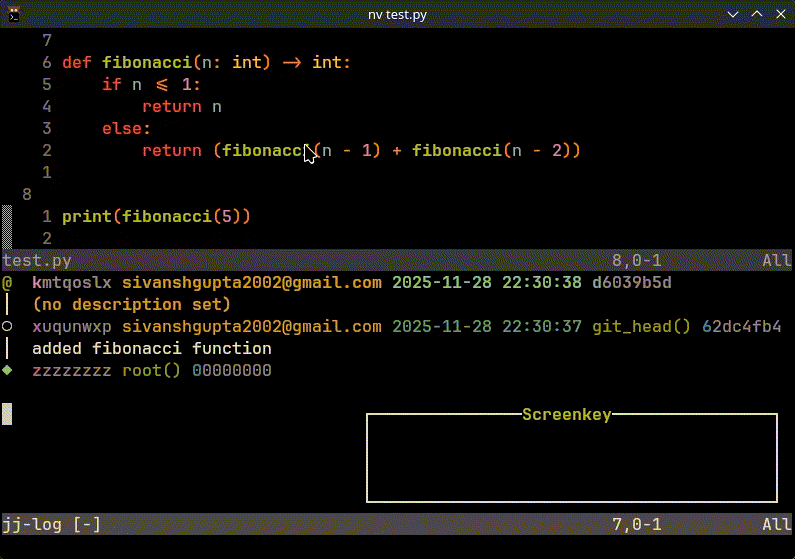Click the terminal icon in the title bar

tap(12, 13)
